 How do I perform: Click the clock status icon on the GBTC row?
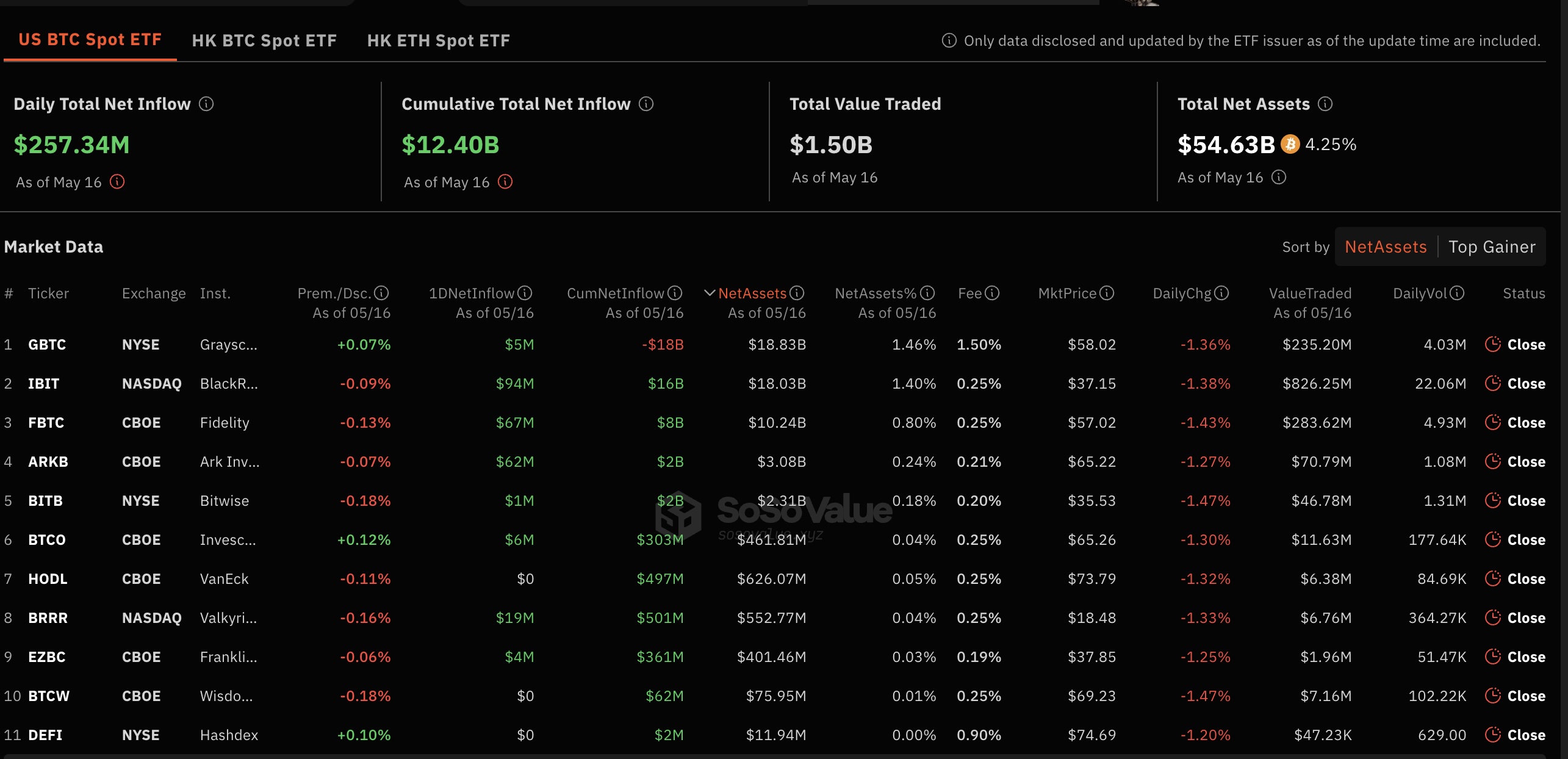coord(1493,344)
